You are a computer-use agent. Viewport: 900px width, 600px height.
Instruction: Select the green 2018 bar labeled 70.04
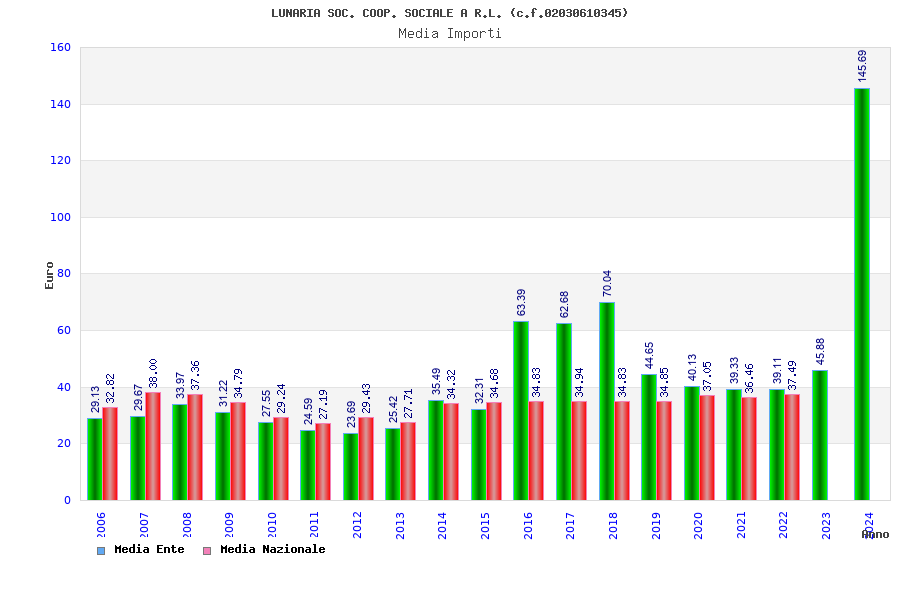tap(607, 401)
